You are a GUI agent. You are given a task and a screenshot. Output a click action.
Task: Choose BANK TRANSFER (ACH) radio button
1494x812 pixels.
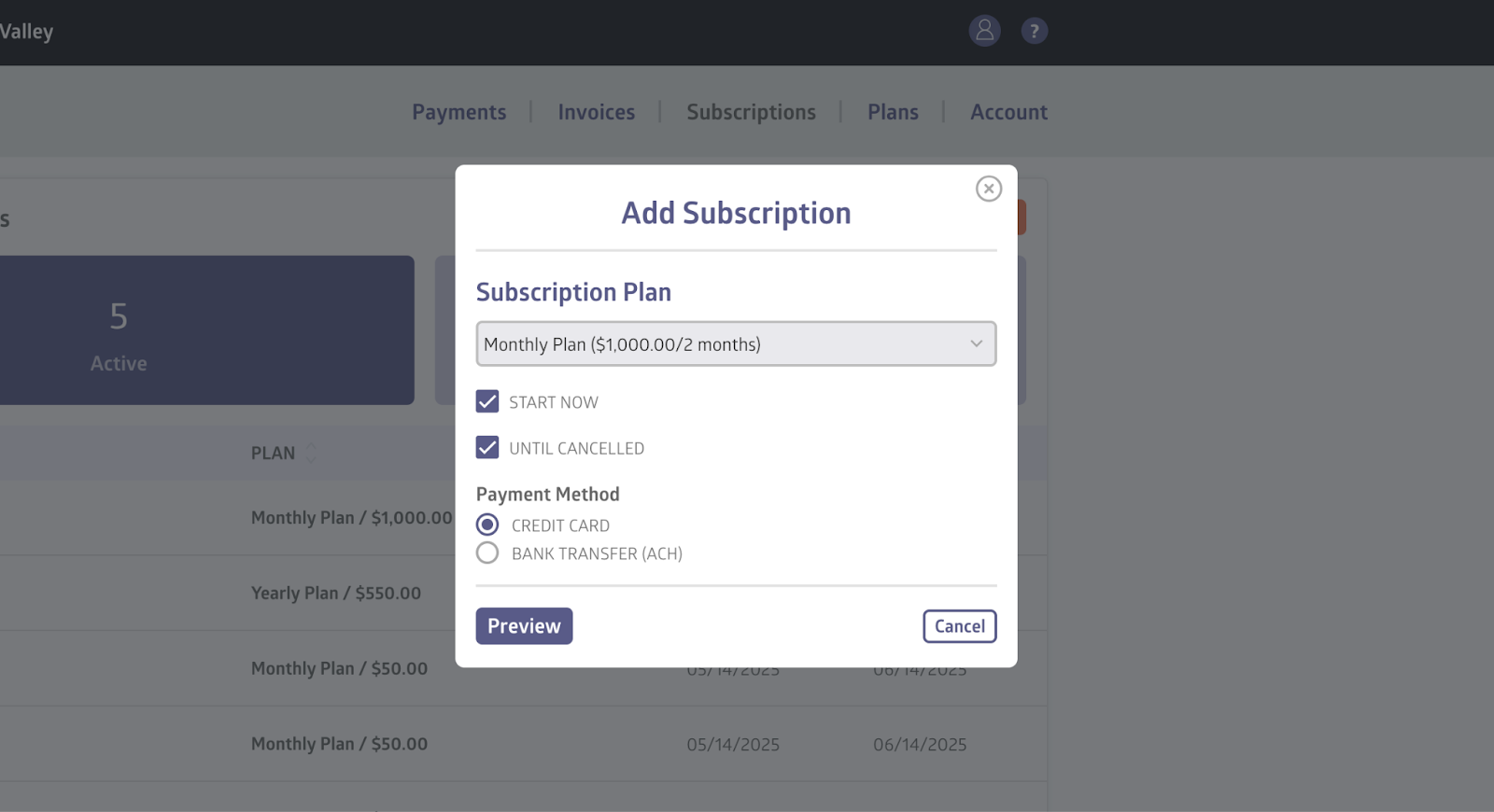click(x=487, y=553)
